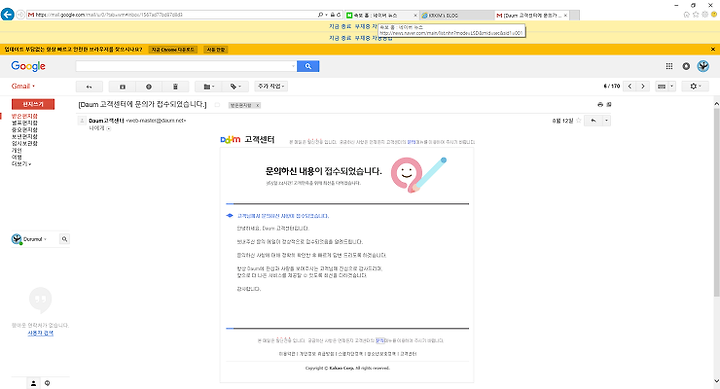Click the Chrome download button
Viewport: 720px width, 389px height.
pyautogui.click(x=173, y=50)
